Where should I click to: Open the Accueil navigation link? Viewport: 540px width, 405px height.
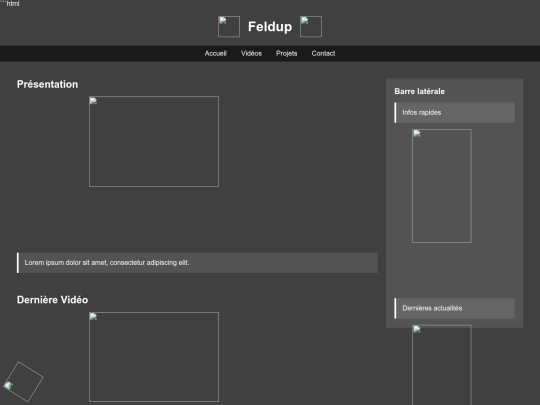(216, 53)
